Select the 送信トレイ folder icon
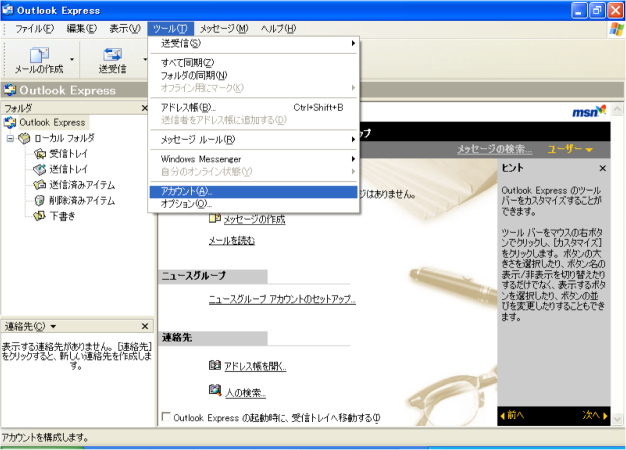Viewport: 626px width, 450px height. point(40,169)
